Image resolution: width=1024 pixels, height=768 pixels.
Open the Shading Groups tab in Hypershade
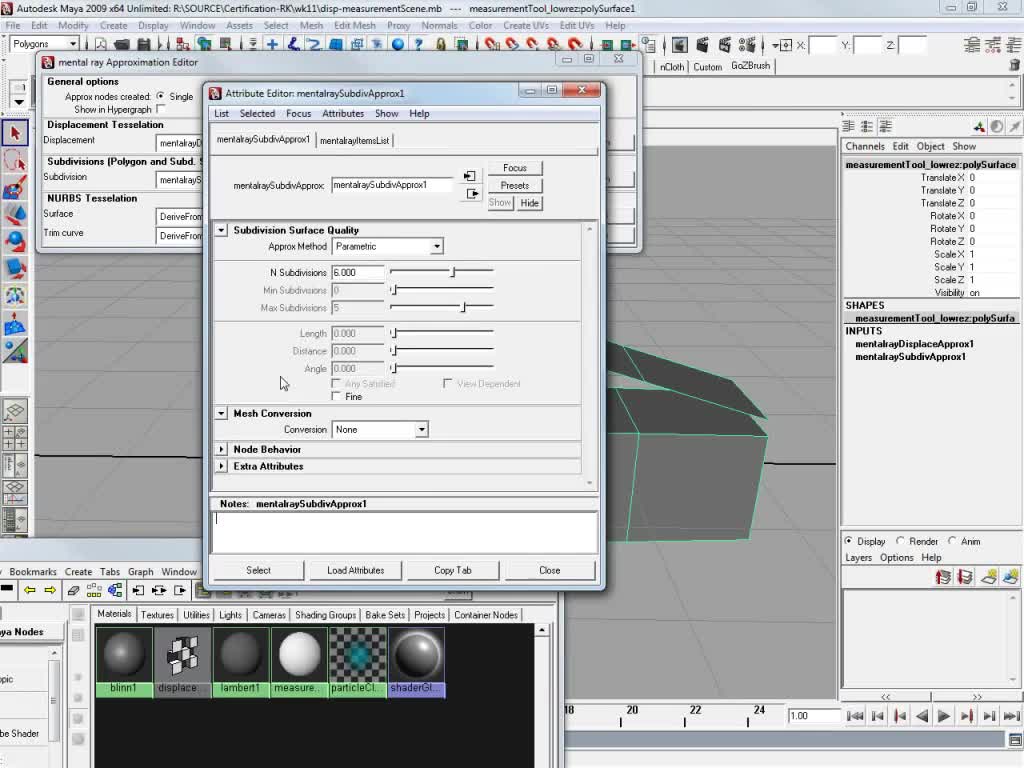(x=325, y=615)
